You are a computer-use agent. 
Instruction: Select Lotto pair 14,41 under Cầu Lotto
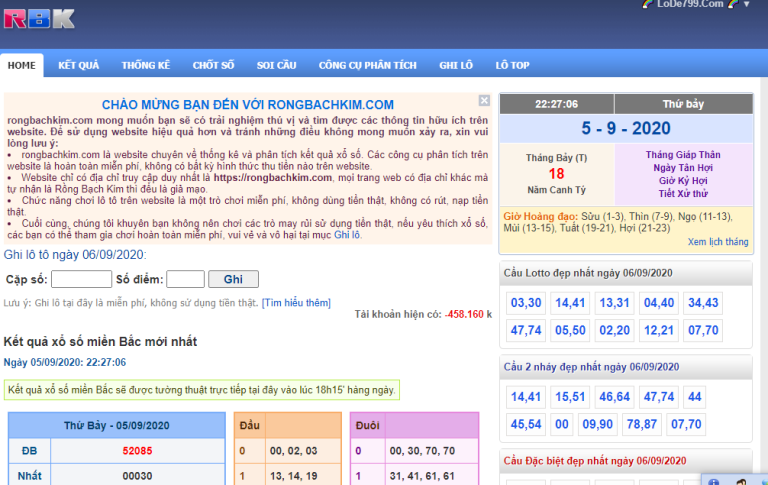570,303
